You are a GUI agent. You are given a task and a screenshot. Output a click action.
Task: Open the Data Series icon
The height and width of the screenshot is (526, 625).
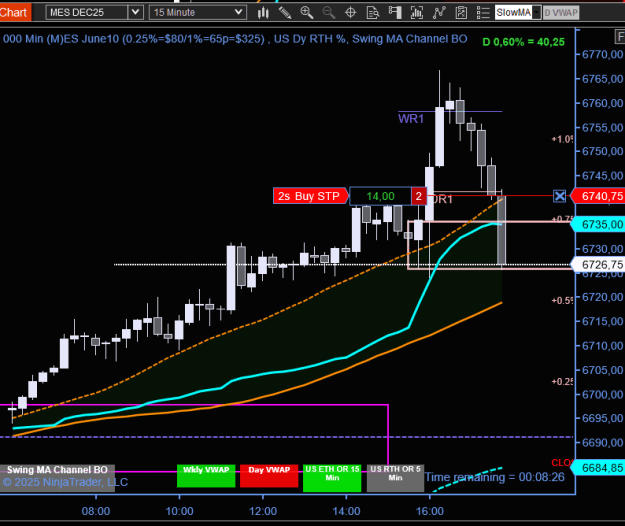[x=417, y=13]
